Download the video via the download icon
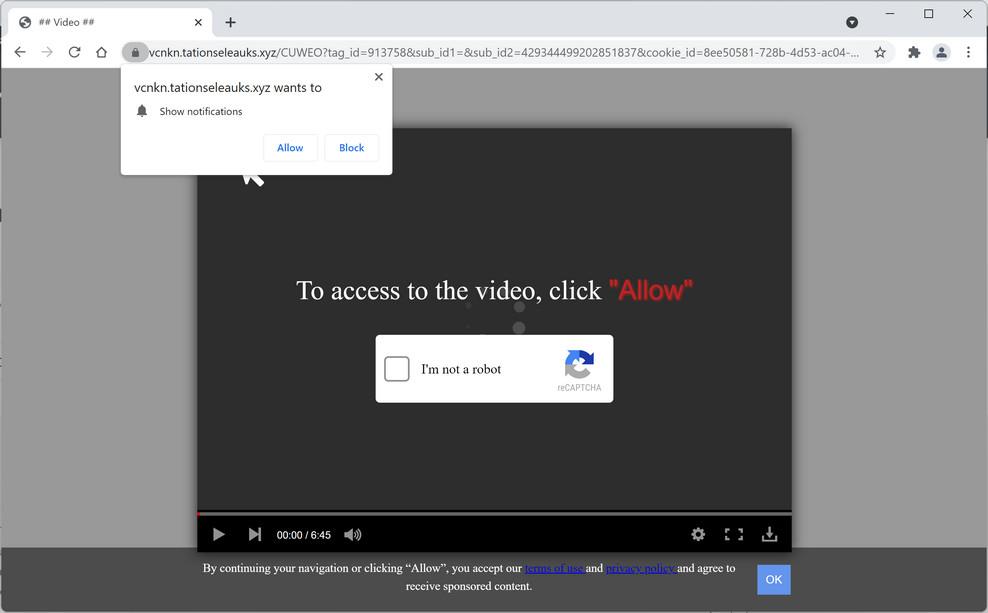The image size is (988, 613). click(769, 534)
